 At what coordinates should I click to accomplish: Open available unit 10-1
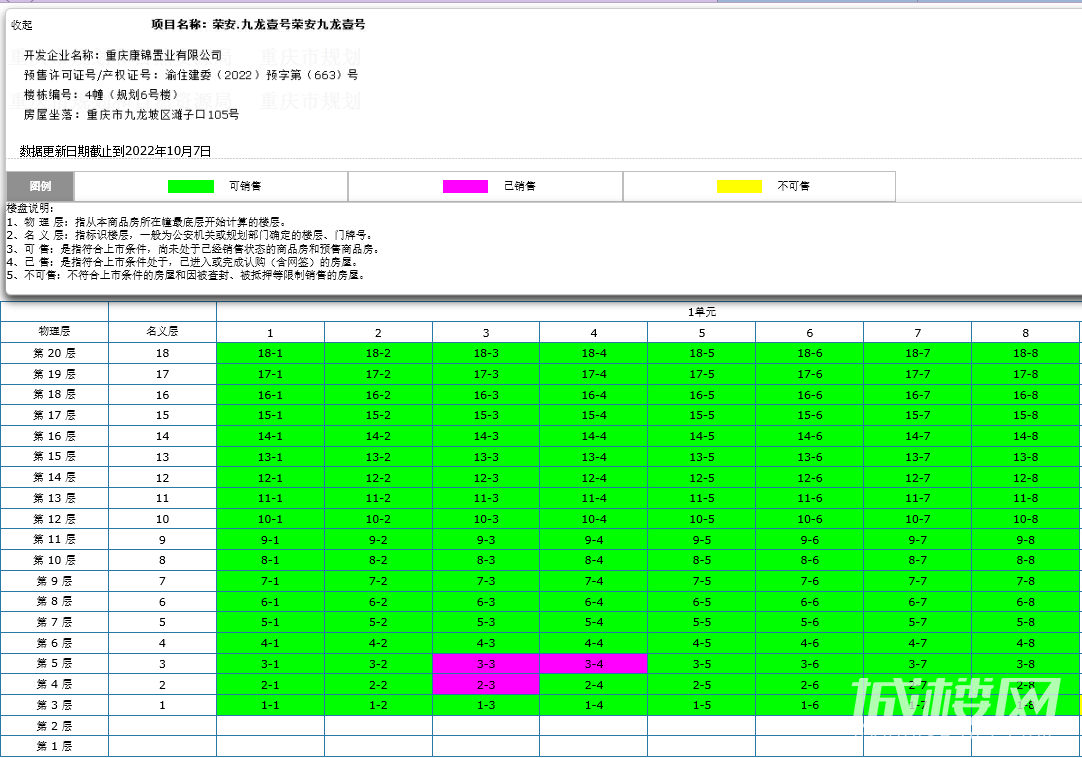click(x=270, y=519)
